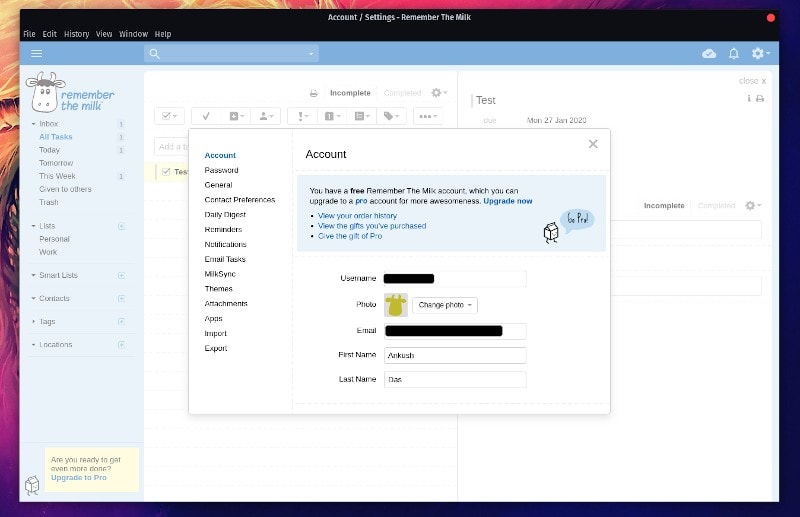Image resolution: width=800 pixels, height=517 pixels.
Task: Click the cloud sync icon
Action: pyautogui.click(x=709, y=54)
